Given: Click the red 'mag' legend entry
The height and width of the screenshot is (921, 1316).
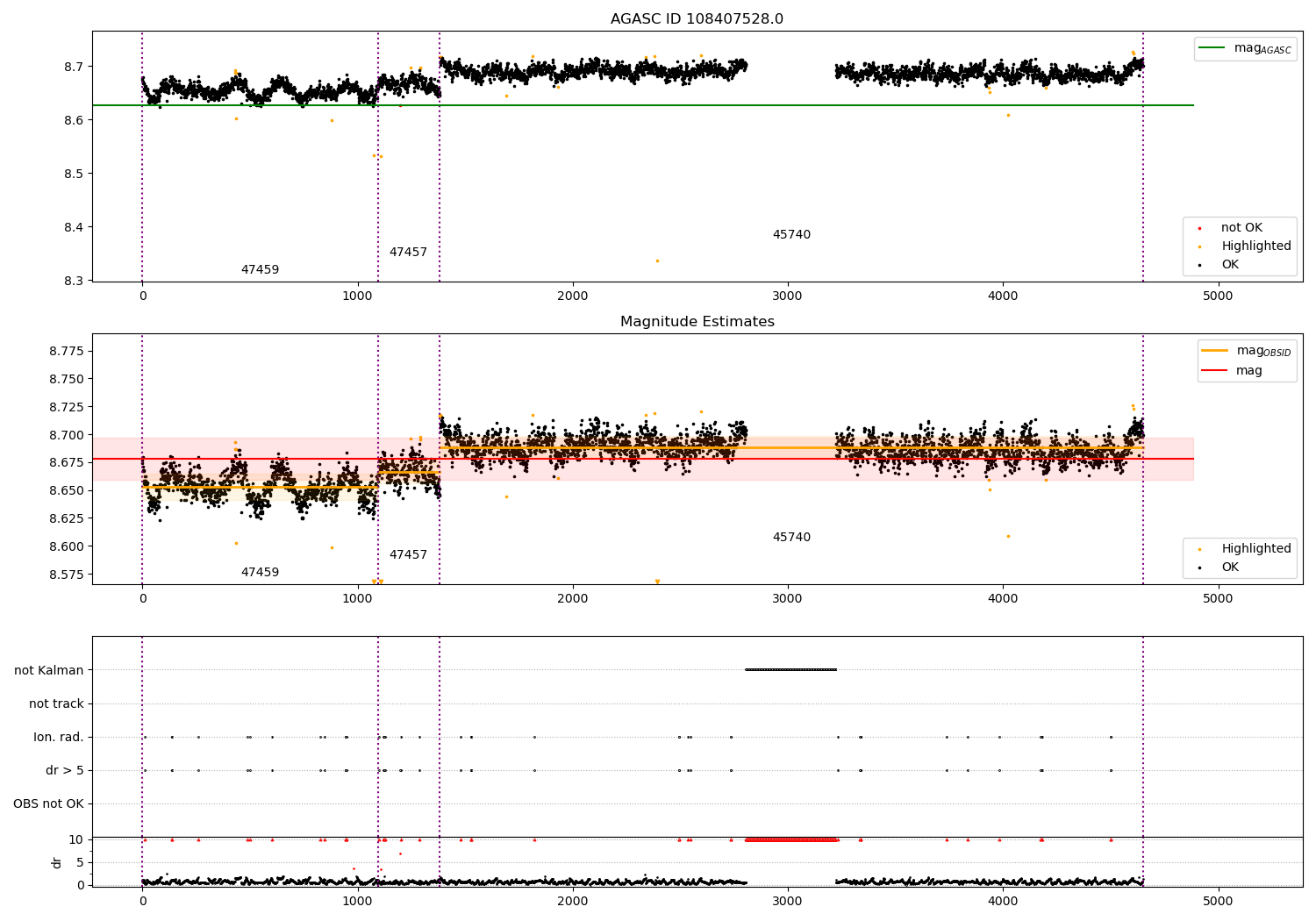Looking at the screenshot, I should coord(1232,371).
